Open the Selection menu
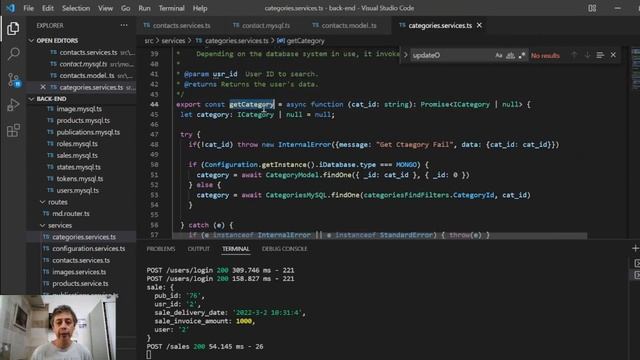This screenshot has height=360, width=640. (x=76, y=8)
